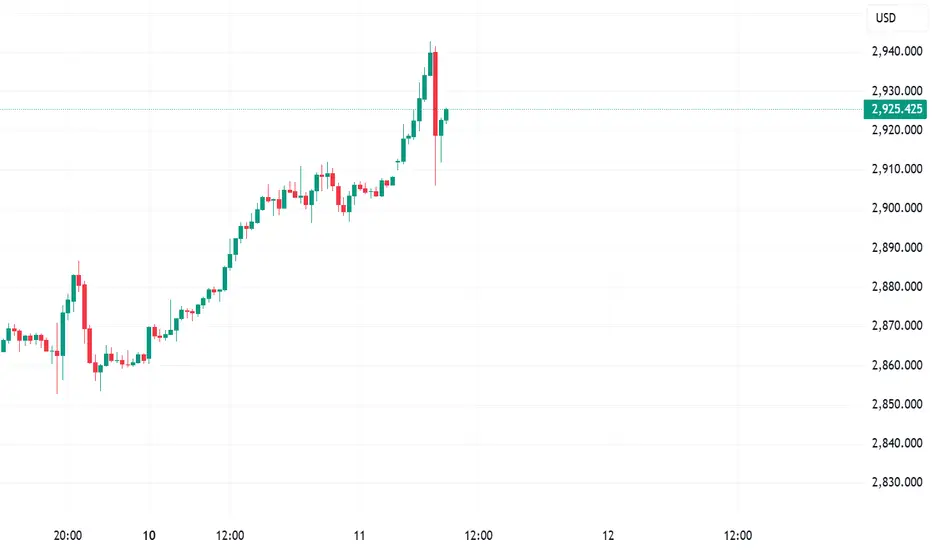The height and width of the screenshot is (550, 932).
Task: Select the 2,830.000 price axis label
Action: 897,482
